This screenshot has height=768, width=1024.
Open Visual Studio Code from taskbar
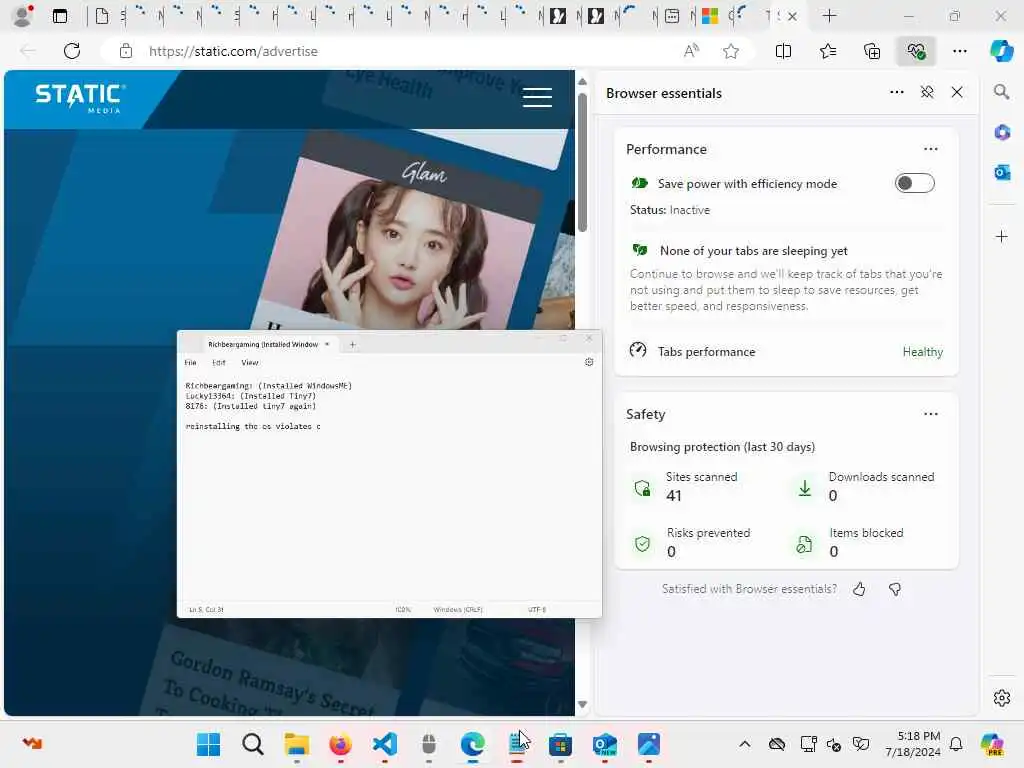click(385, 744)
